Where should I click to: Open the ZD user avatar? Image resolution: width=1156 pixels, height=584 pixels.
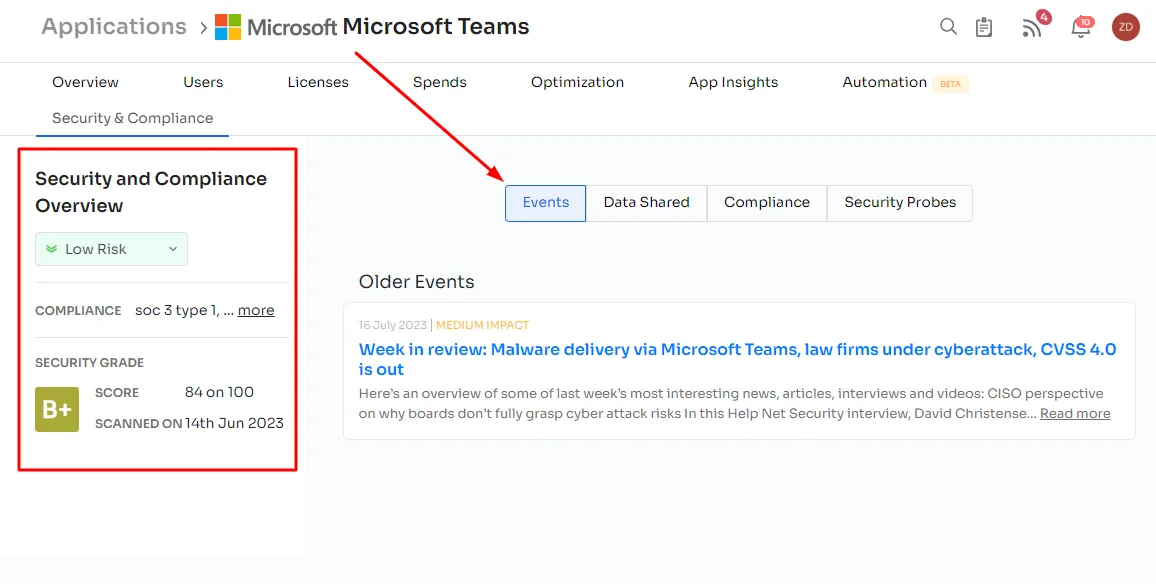coord(1126,27)
